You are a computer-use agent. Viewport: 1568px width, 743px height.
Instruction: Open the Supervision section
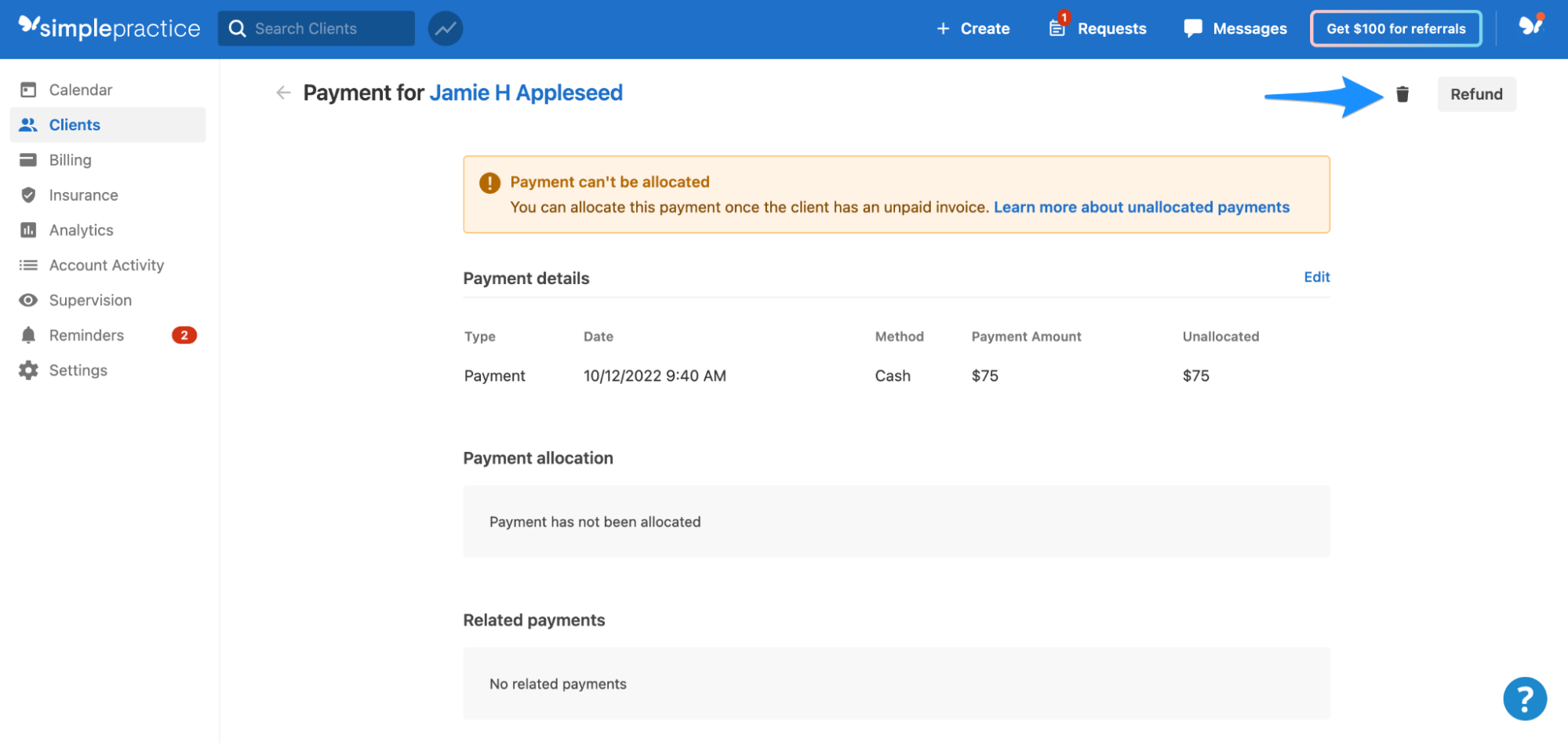89,300
